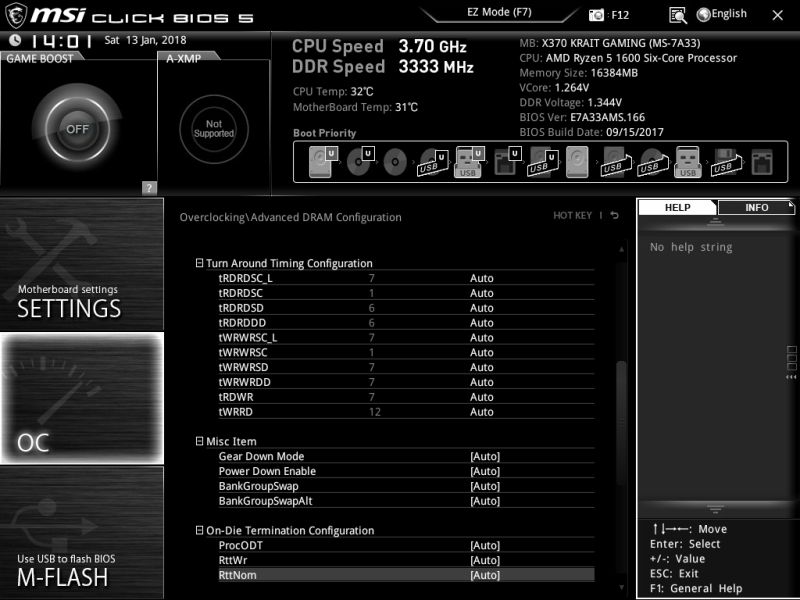
Task: Toggle the GAME BOOST OFF knob
Action: click(x=77, y=129)
